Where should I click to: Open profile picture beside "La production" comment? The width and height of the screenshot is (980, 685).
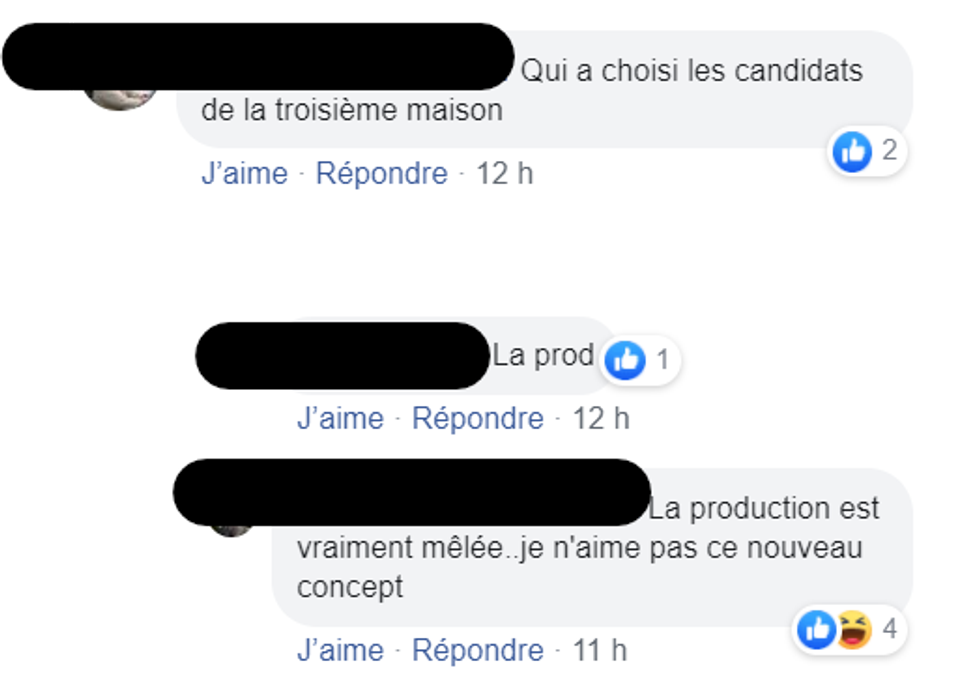coord(232,528)
